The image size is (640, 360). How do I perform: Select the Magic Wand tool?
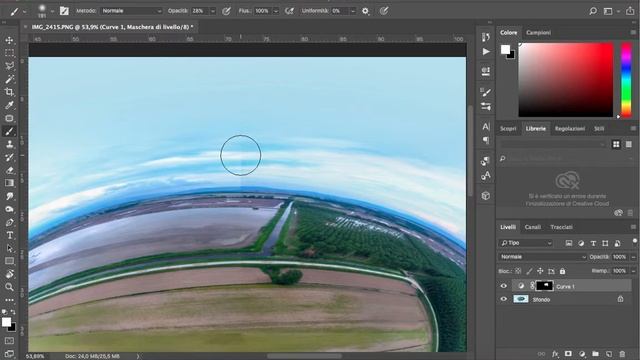(x=9, y=79)
